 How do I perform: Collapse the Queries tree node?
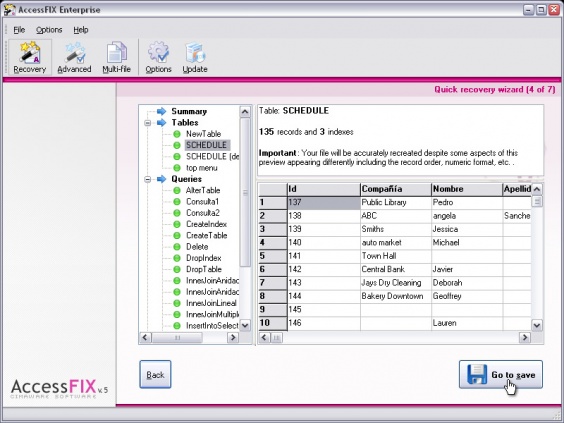pos(147,179)
